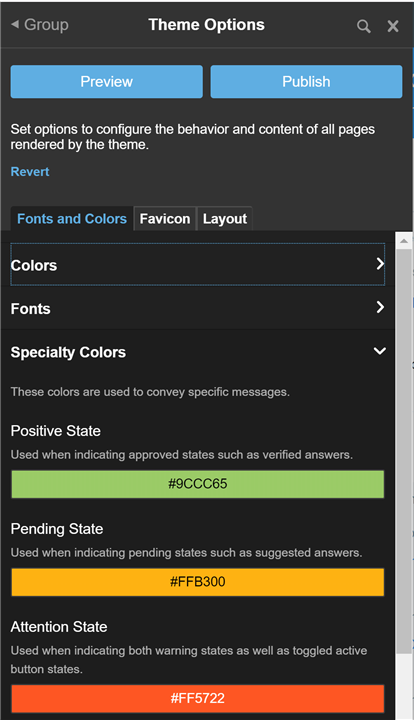The width and height of the screenshot is (414, 720).
Task: Click the vertical scrollbar thumb
Action: pos(404,451)
